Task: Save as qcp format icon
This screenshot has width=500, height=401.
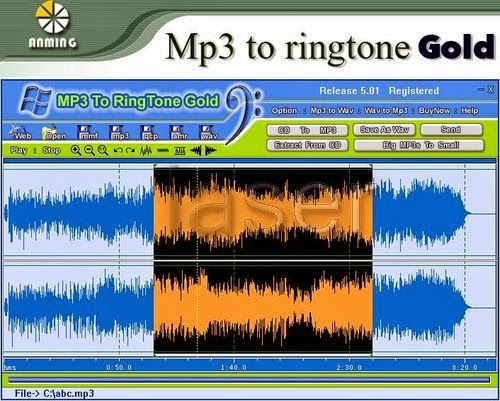Action: click(149, 132)
